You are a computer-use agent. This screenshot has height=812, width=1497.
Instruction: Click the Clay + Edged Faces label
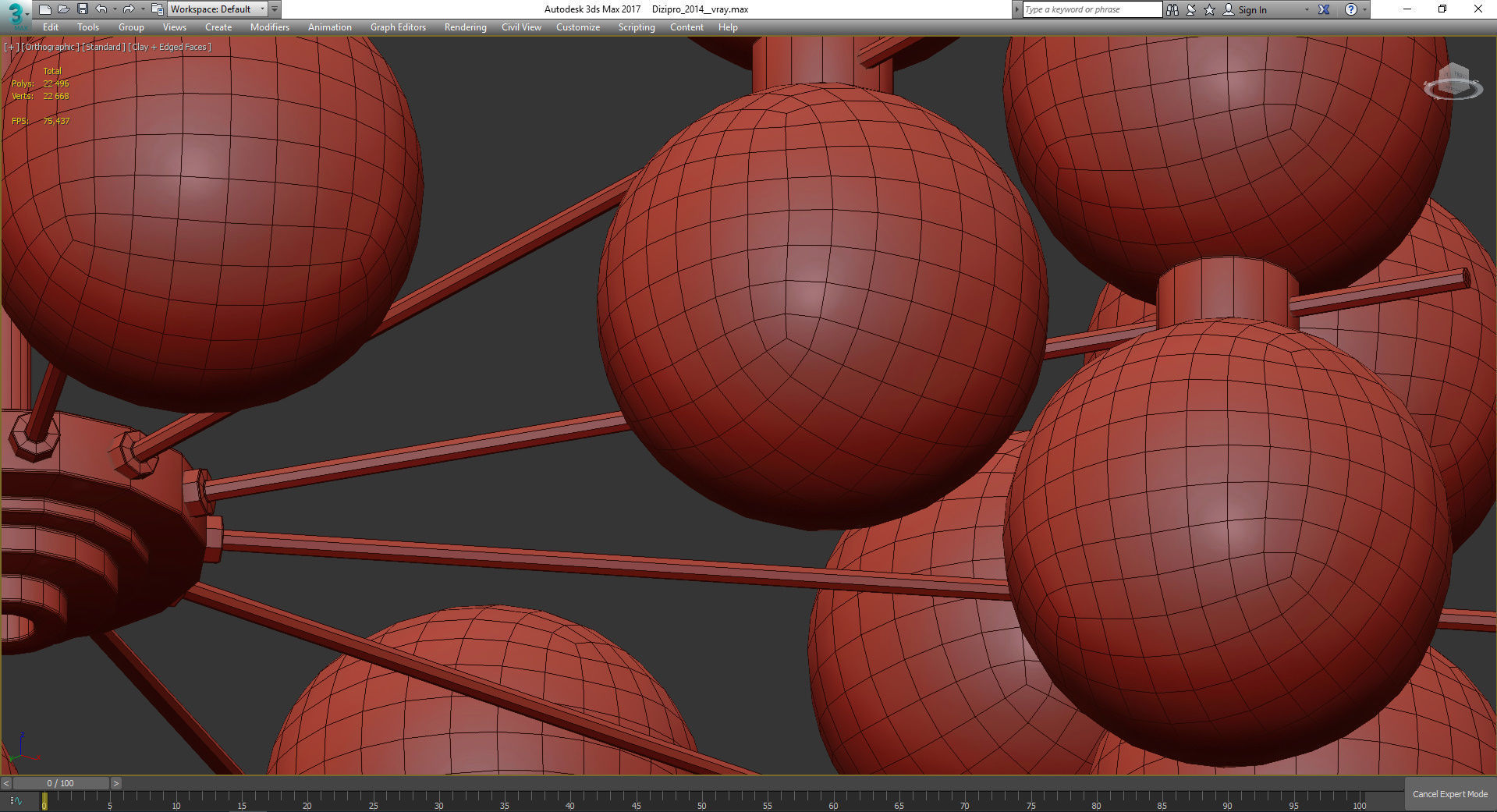point(170,47)
